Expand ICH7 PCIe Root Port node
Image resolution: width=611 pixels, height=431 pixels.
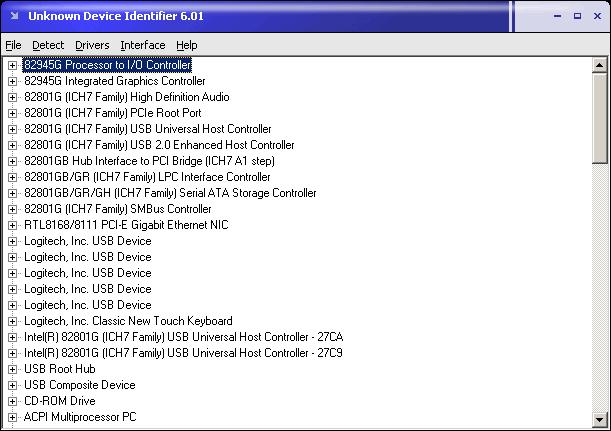coord(12,113)
